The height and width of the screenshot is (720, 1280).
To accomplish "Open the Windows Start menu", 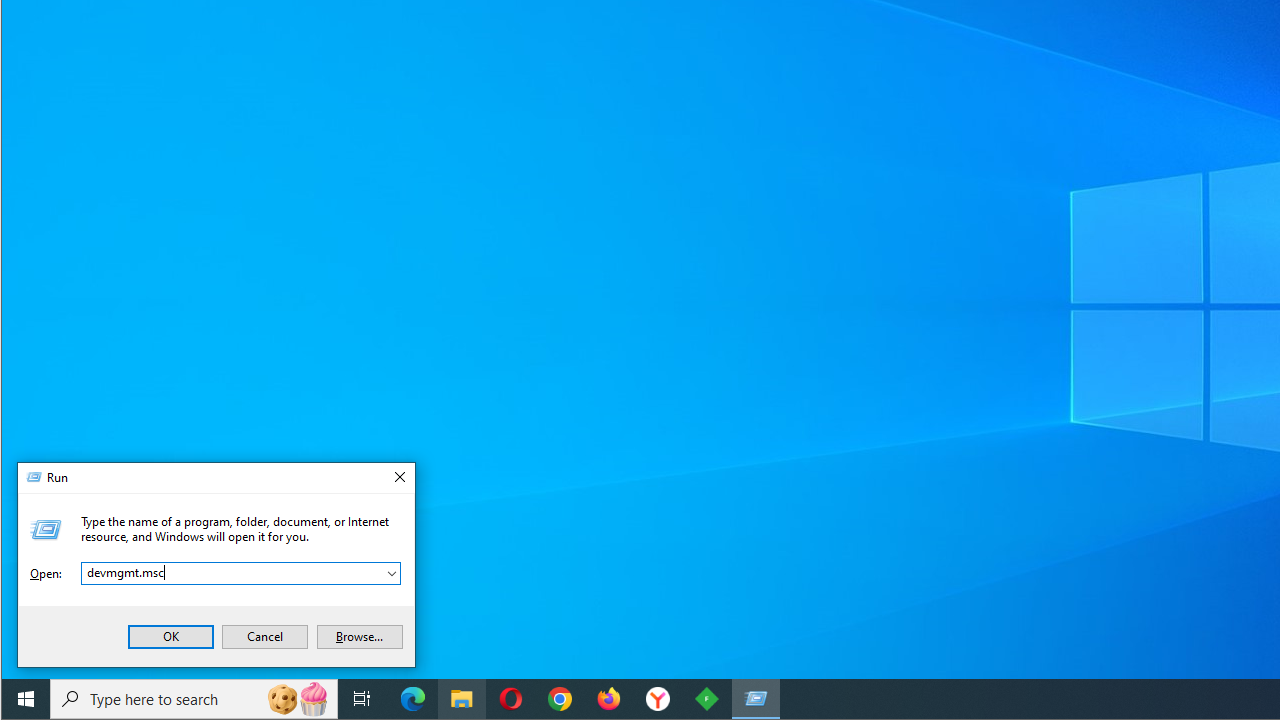I will tap(25, 698).
